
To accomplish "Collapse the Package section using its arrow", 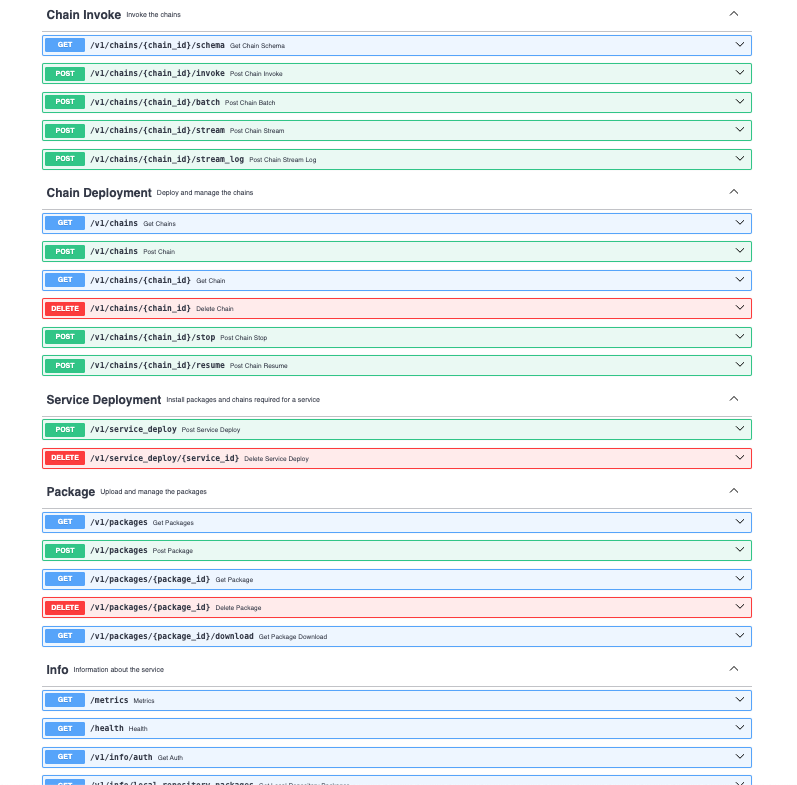I will (x=733, y=491).
